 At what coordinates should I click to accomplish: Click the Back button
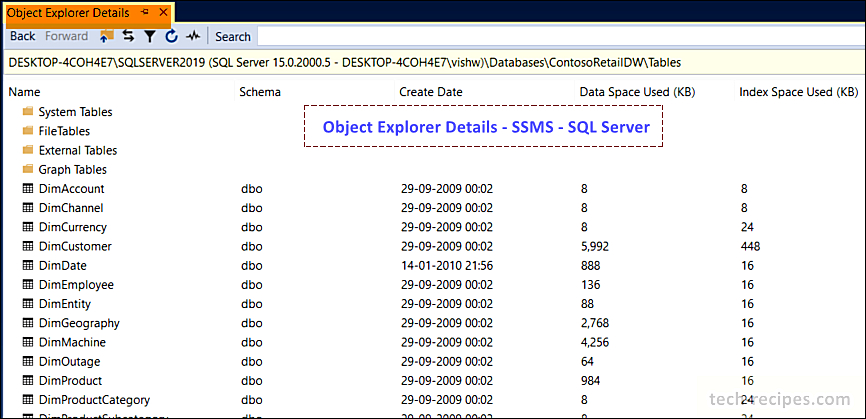pyautogui.click(x=23, y=36)
